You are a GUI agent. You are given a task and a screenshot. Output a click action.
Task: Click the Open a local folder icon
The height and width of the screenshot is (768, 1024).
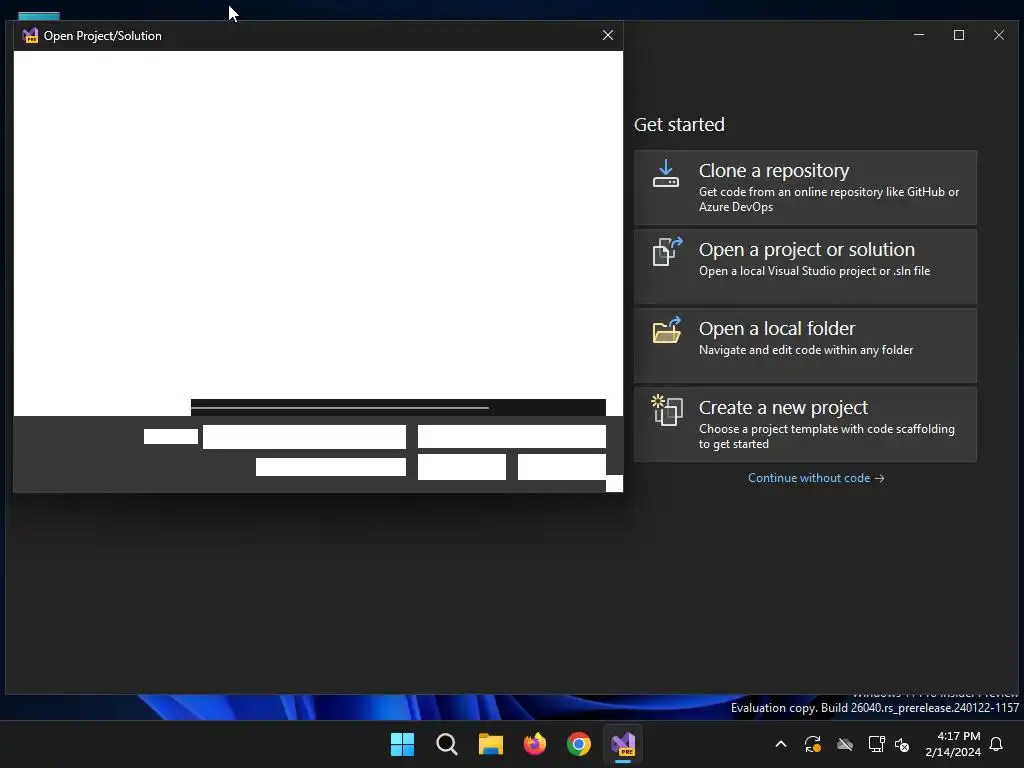pyautogui.click(x=667, y=330)
